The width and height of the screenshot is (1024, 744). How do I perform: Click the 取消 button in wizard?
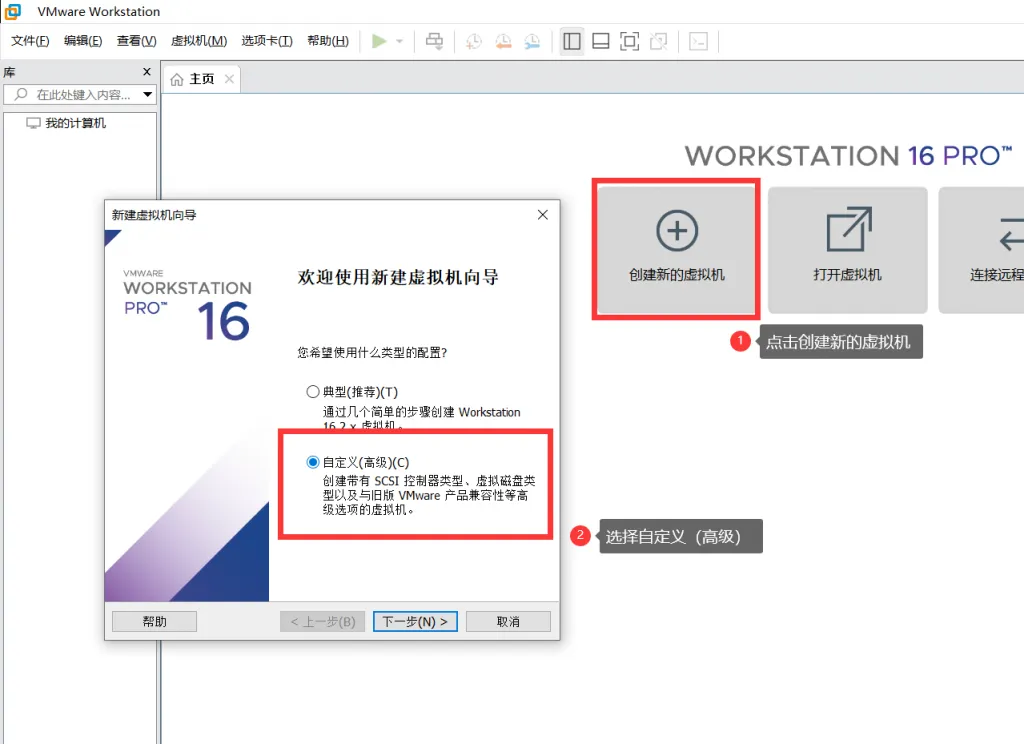508,622
